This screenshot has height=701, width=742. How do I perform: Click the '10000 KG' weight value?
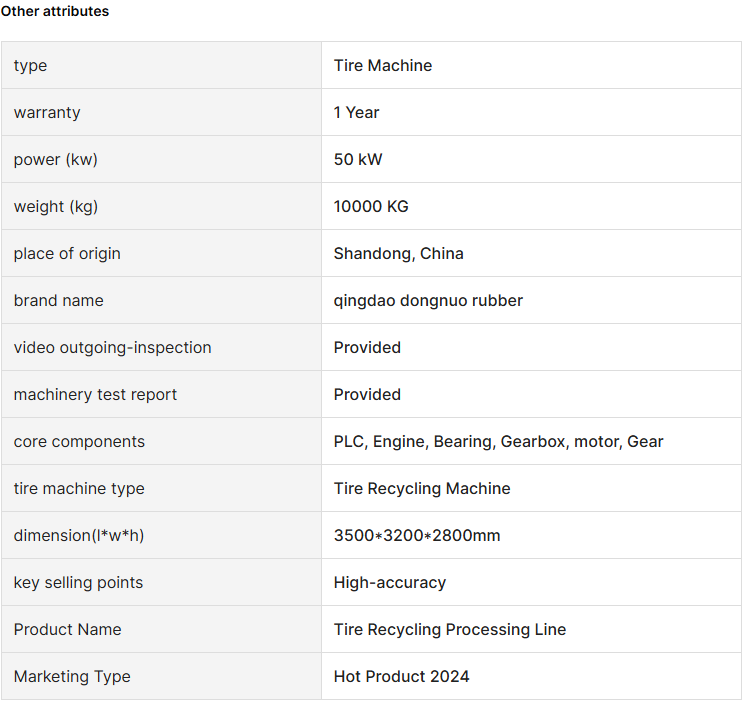point(371,206)
